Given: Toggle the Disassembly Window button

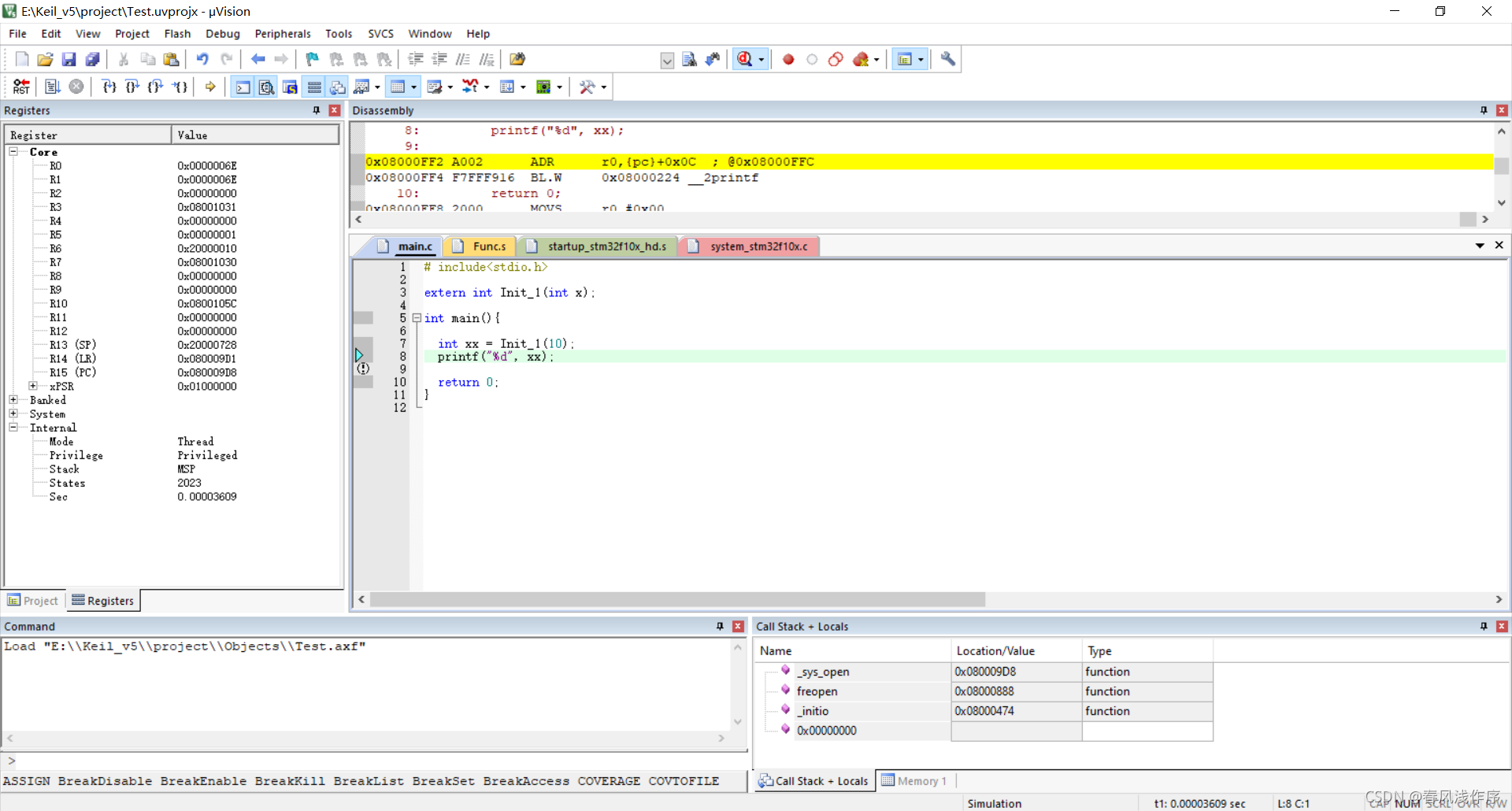Looking at the screenshot, I should [x=267, y=87].
